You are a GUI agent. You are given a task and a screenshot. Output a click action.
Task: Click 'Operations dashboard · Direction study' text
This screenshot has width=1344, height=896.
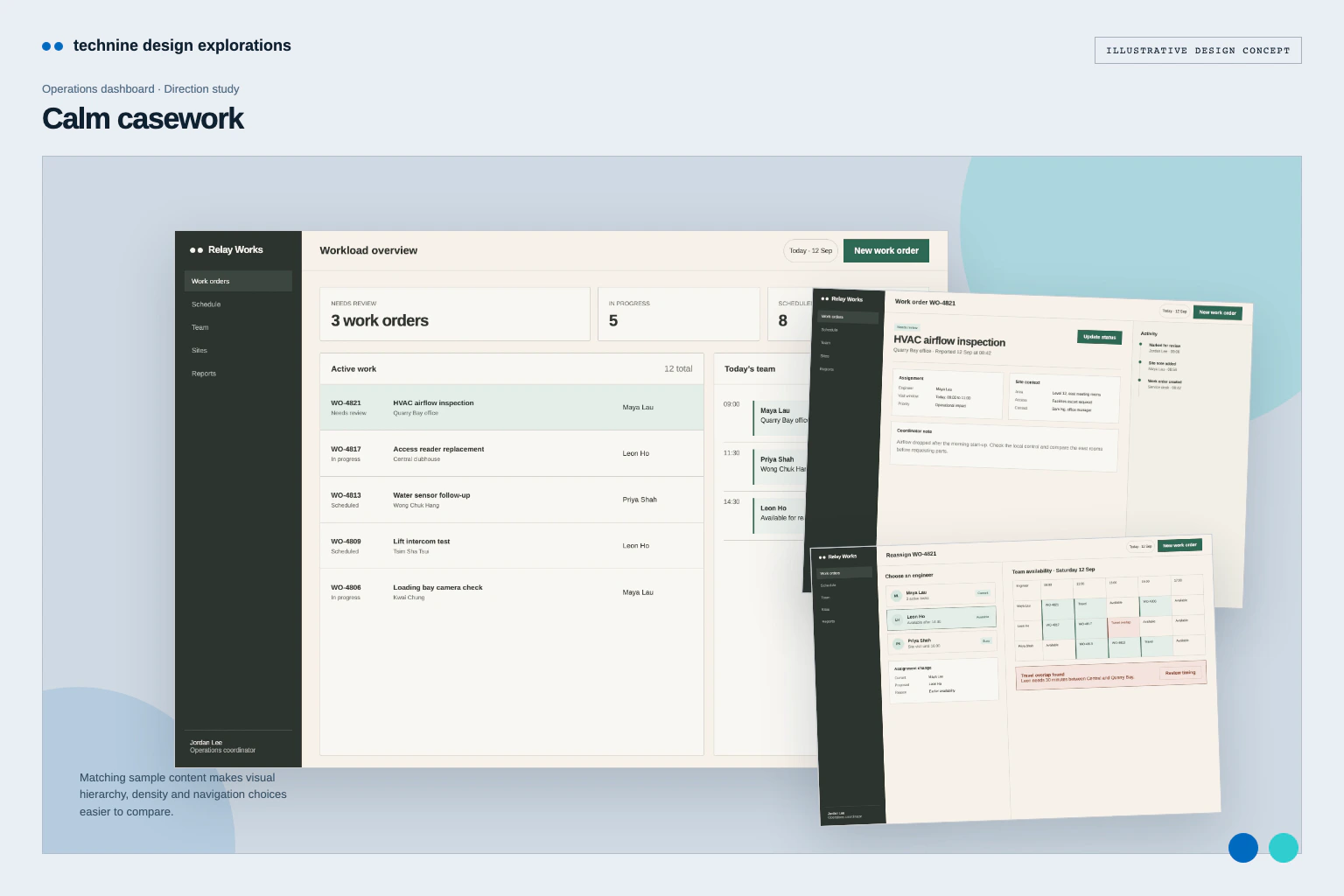pos(140,88)
